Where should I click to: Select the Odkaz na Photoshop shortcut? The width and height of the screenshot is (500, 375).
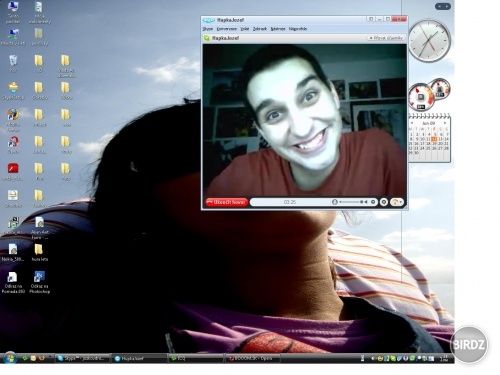[39, 282]
